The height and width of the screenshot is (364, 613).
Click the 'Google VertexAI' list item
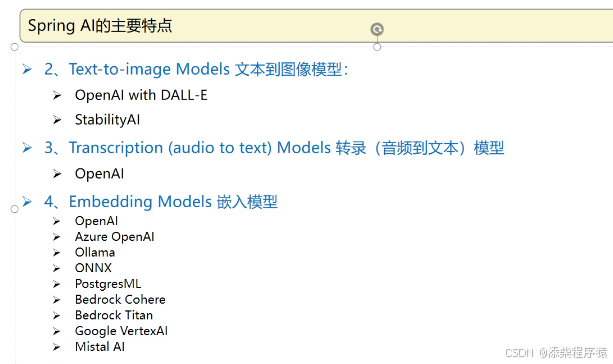pyautogui.click(x=121, y=331)
